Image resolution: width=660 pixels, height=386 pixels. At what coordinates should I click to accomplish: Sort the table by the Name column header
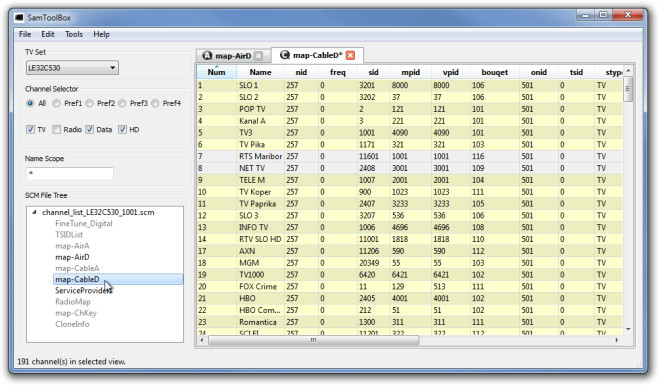pyautogui.click(x=260, y=72)
